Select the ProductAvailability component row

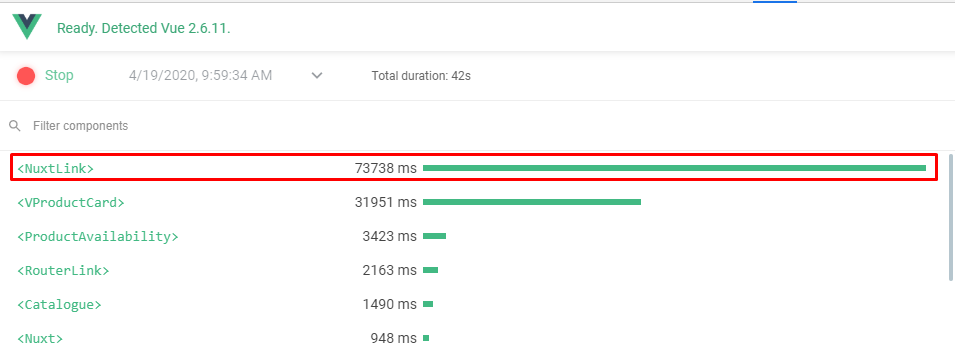click(473, 236)
